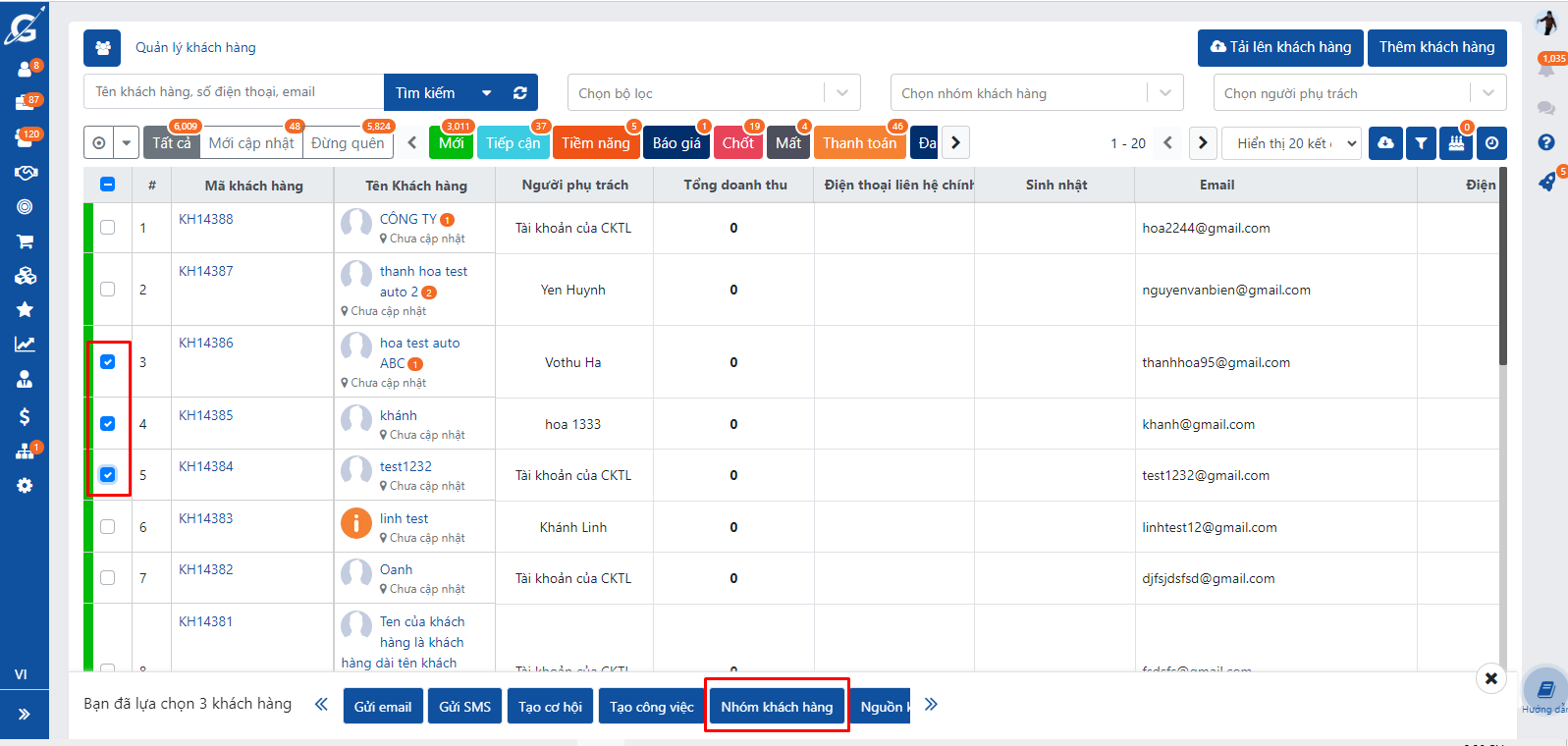This screenshot has height=746, width=1568.
Task: Click the Nhóm khách hàng action button
Action: [x=777, y=707]
